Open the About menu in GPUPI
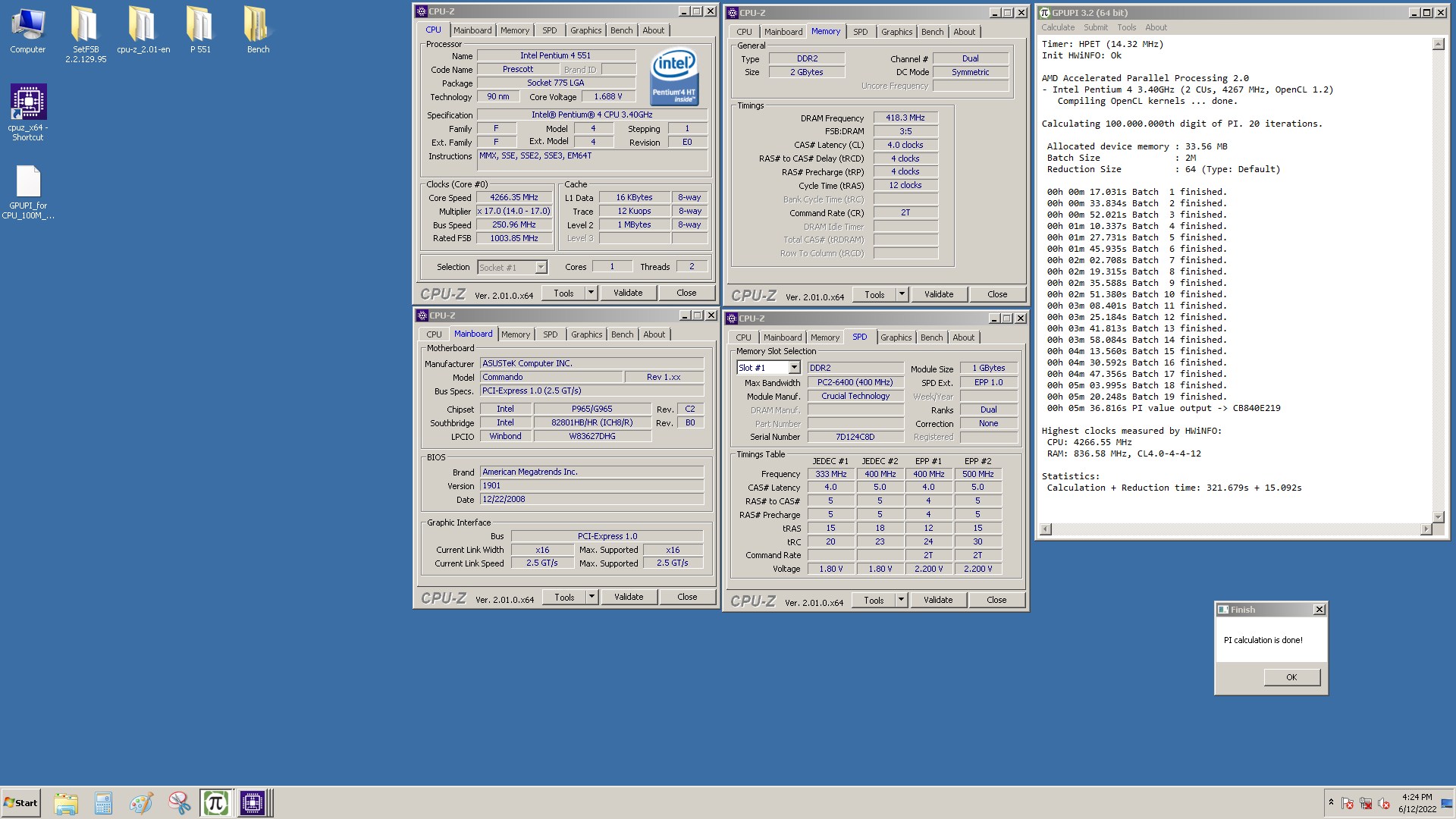Image resolution: width=1456 pixels, height=819 pixels. (x=1156, y=27)
